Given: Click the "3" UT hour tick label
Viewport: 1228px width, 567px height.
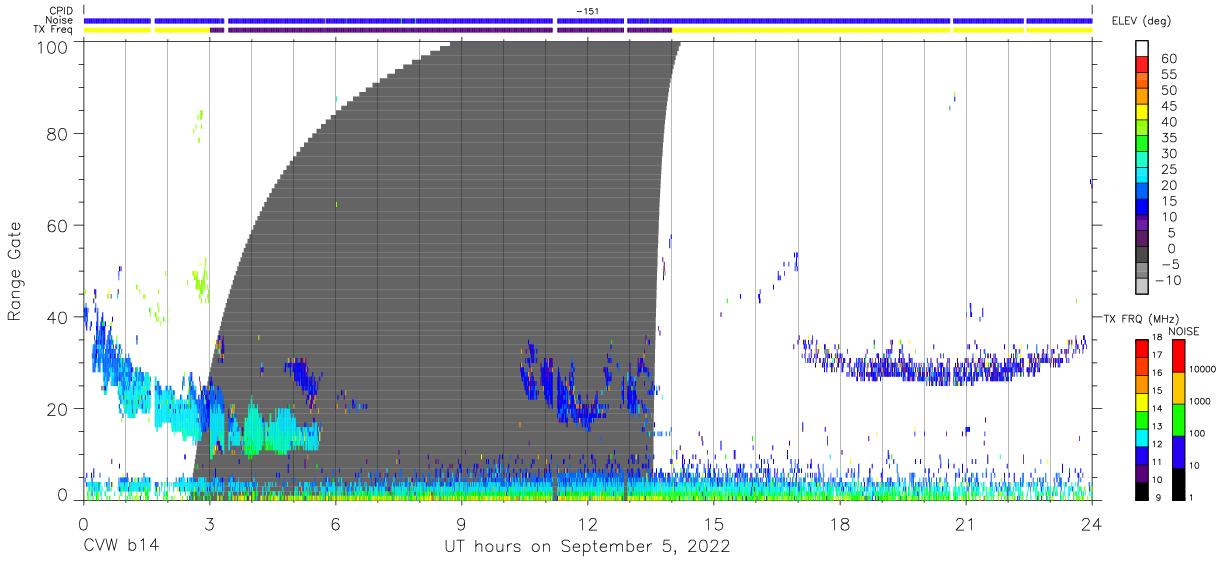Looking at the screenshot, I should pyautogui.click(x=209, y=522).
